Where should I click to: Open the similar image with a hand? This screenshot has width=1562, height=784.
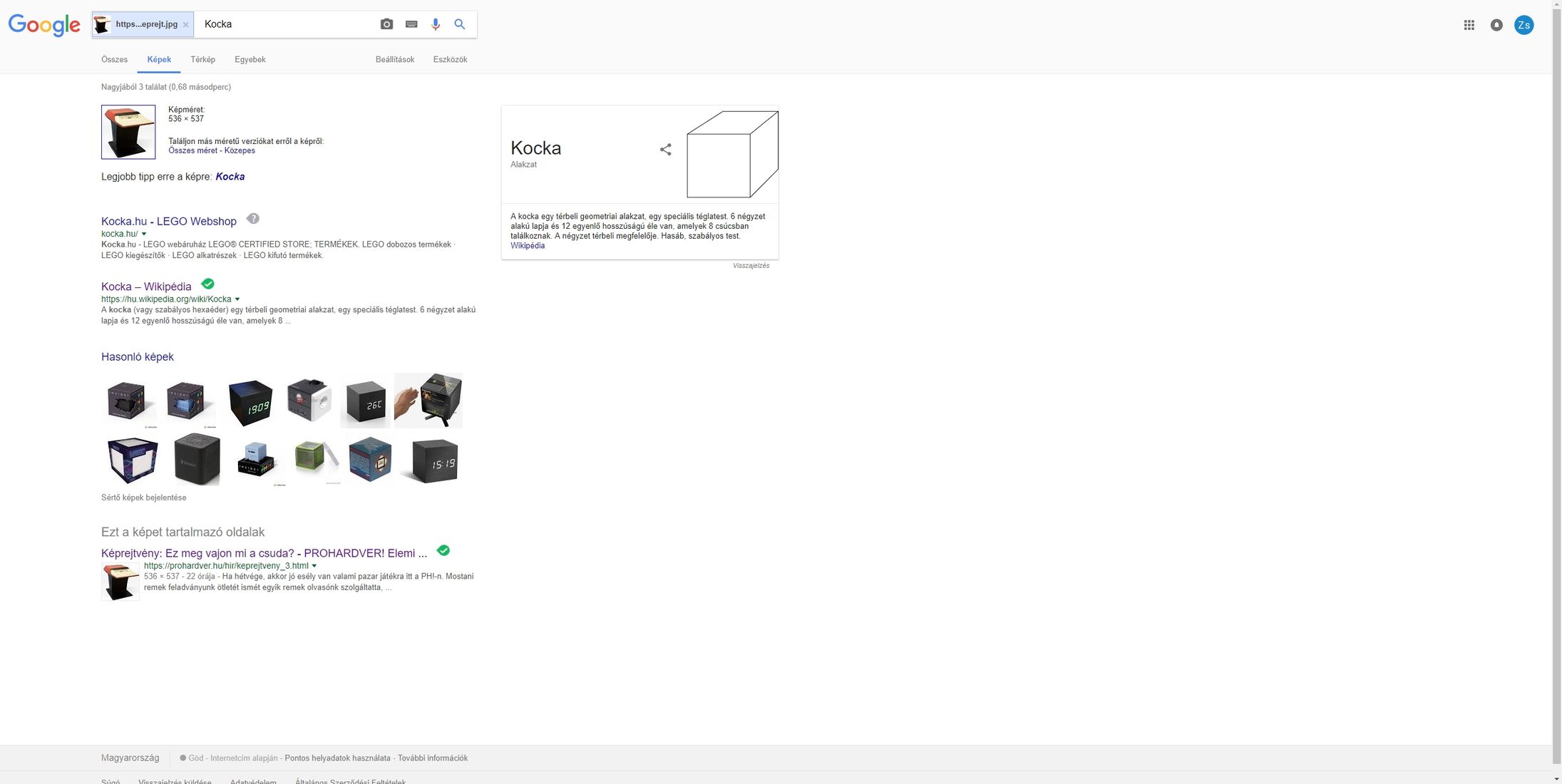click(x=428, y=401)
